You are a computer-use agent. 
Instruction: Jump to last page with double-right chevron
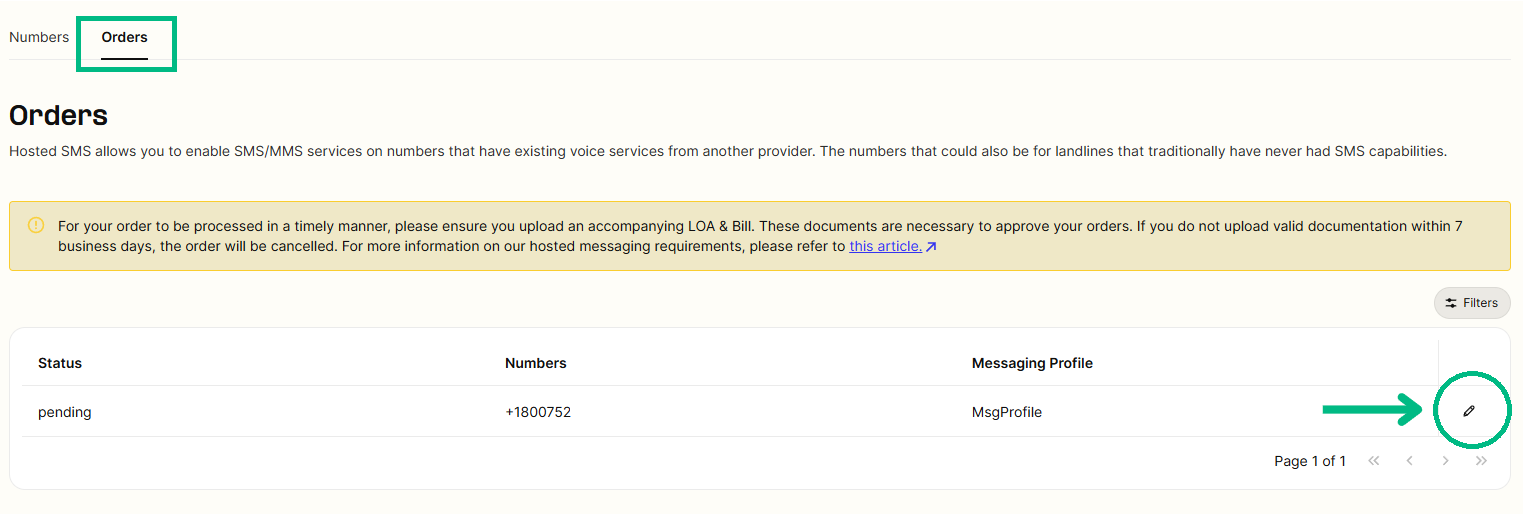click(x=1481, y=461)
